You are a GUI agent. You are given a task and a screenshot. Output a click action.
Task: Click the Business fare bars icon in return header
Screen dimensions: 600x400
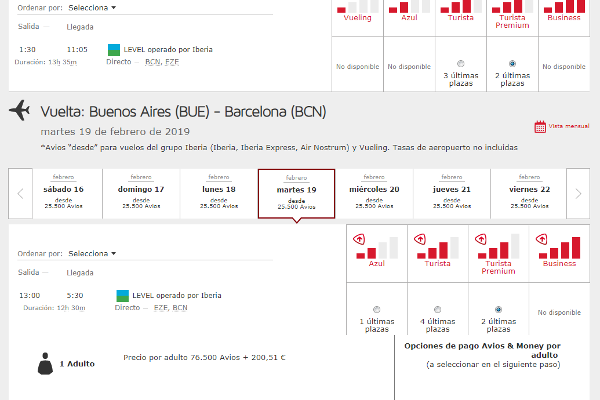[x=559, y=248]
